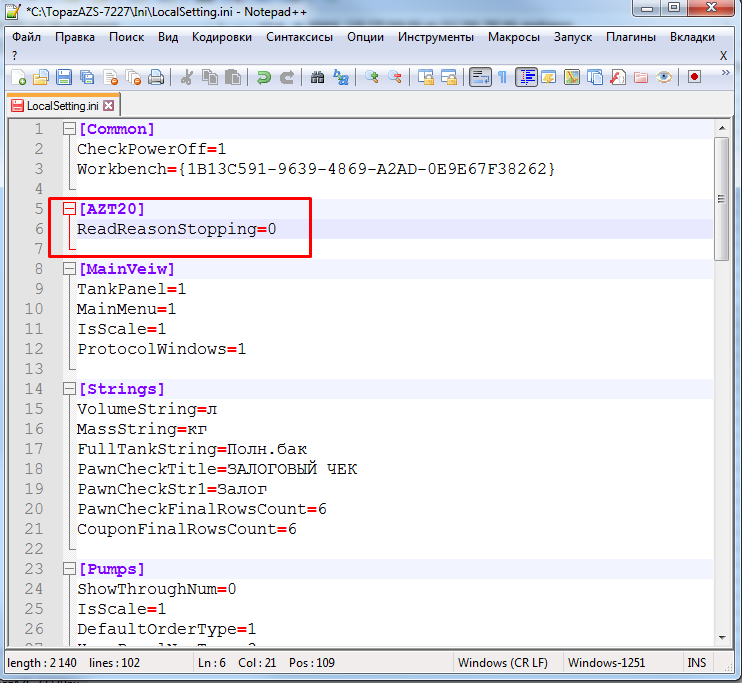Collapse the [Pumps] section fold marker
The width and height of the screenshot is (742, 683).
tap(70, 569)
